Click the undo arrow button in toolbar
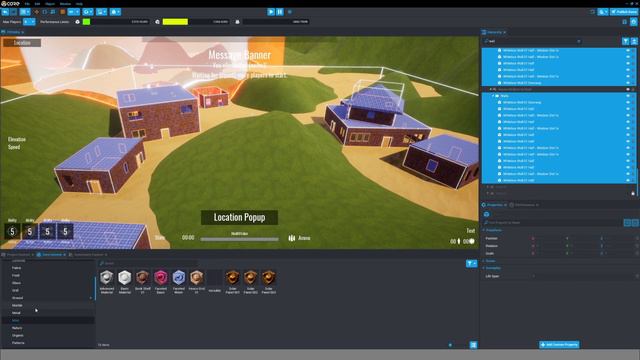This screenshot has height=360, width=640. [x=5, y=12]
